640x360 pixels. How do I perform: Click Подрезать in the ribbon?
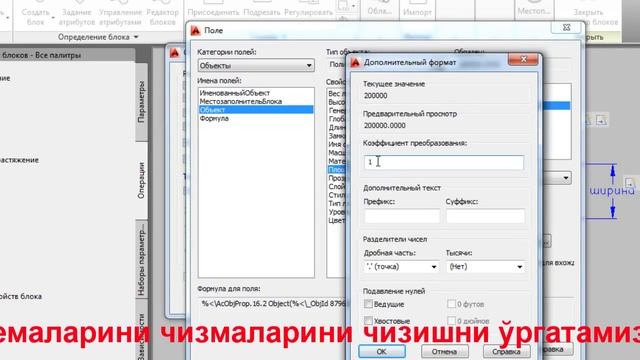click(x=262, y=12)
